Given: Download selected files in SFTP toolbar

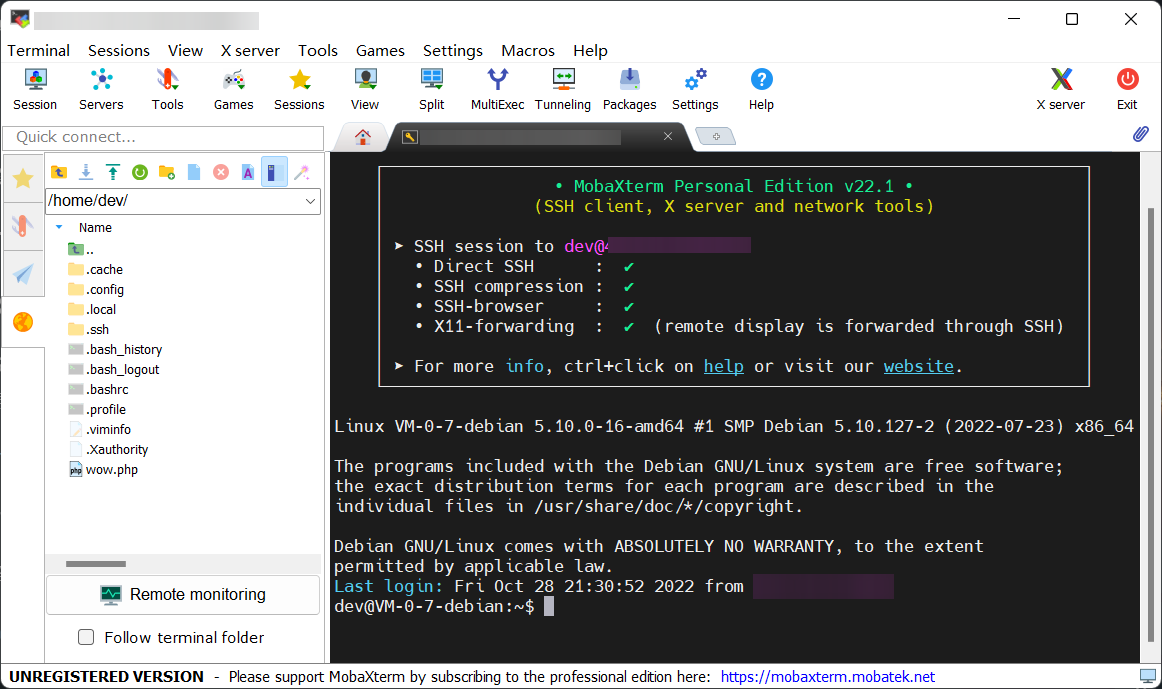Looking at the screenshot, I should pyautogui.click(x=86, y=173).
